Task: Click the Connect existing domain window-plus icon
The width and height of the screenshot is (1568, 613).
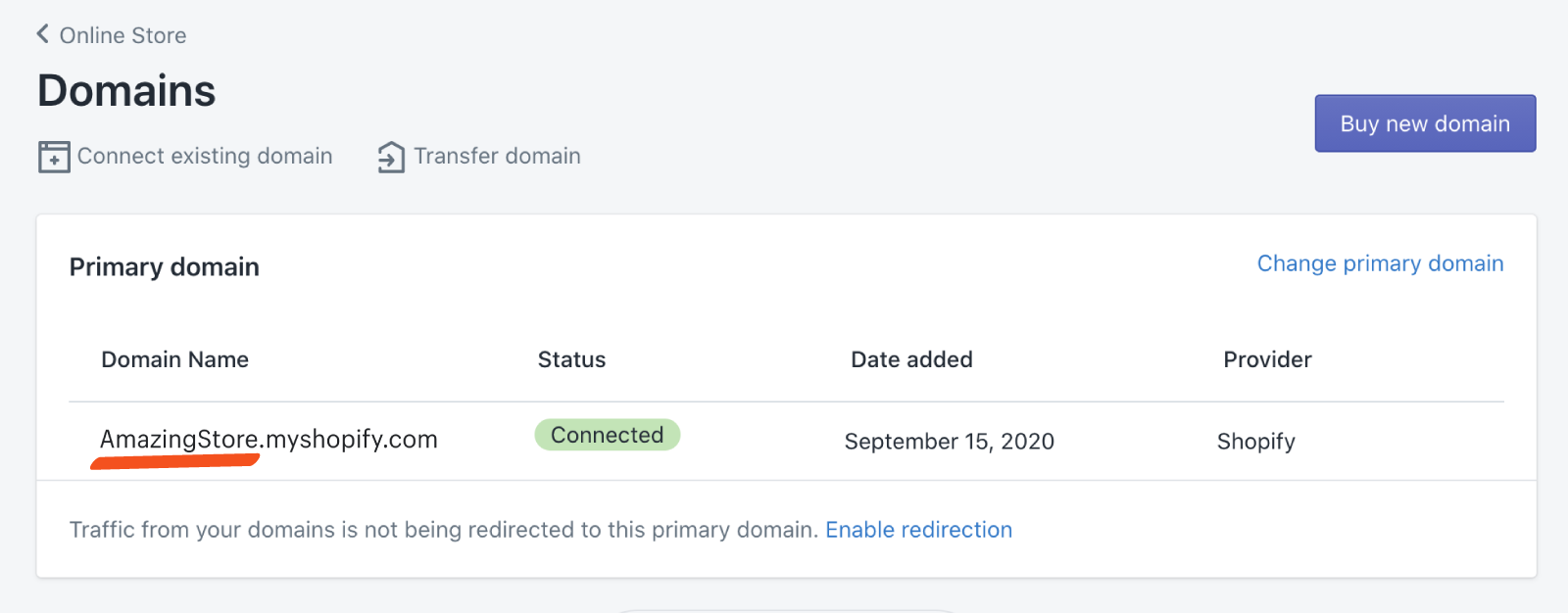Action: (54, 157)
